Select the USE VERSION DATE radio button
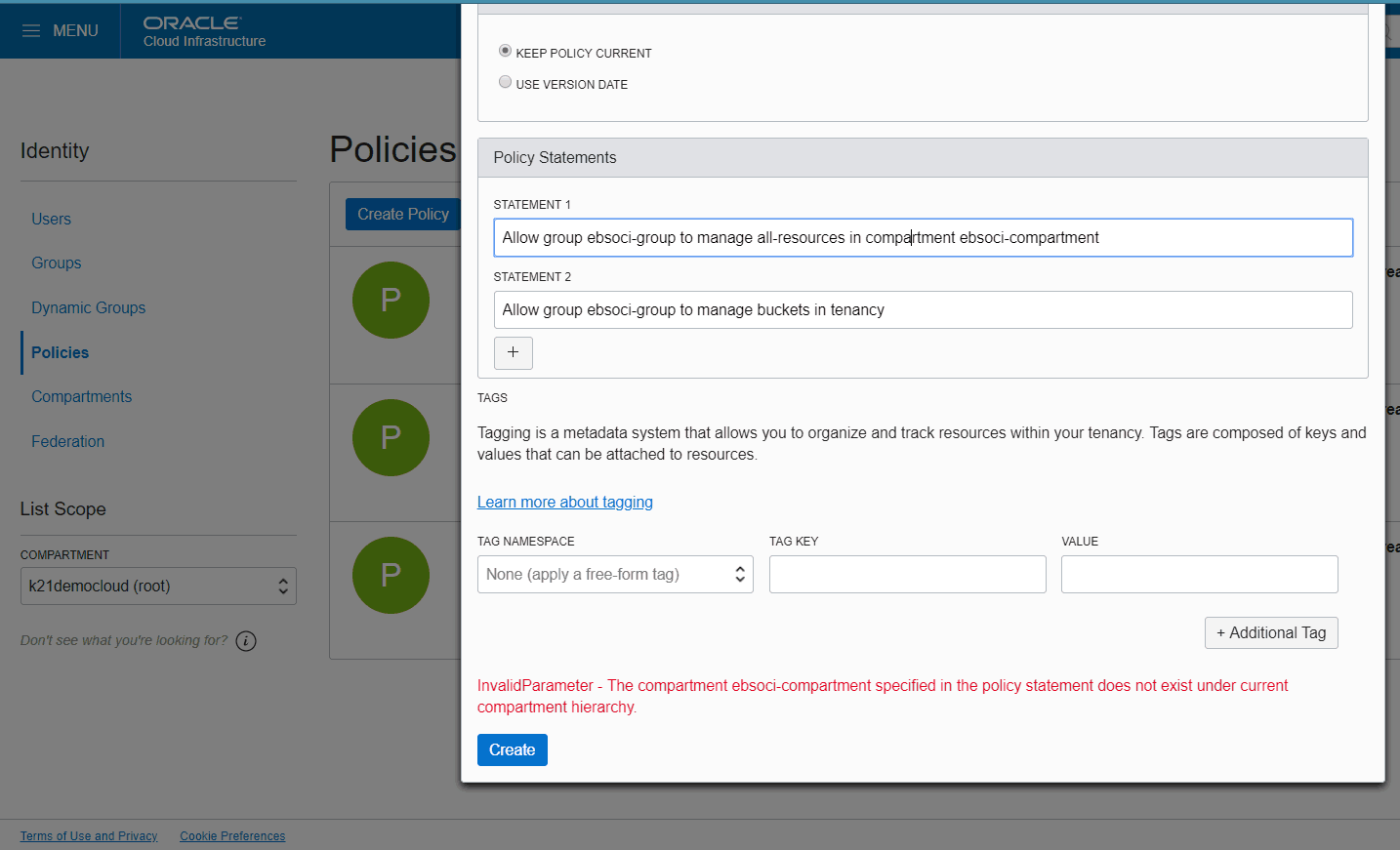Screen dimensions: 1400x850 tap(505, 81)
